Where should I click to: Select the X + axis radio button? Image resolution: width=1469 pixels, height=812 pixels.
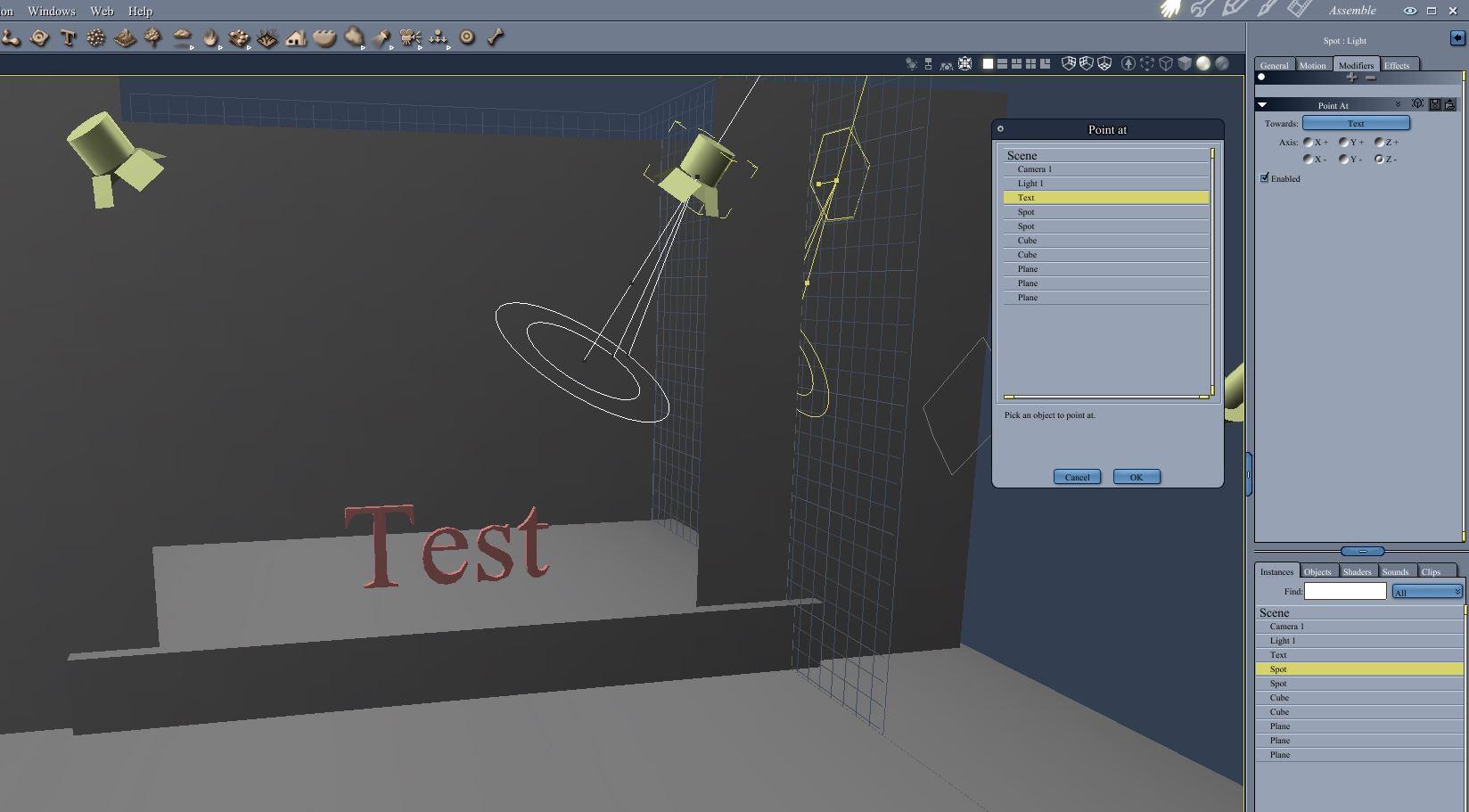click(1309, 143)
